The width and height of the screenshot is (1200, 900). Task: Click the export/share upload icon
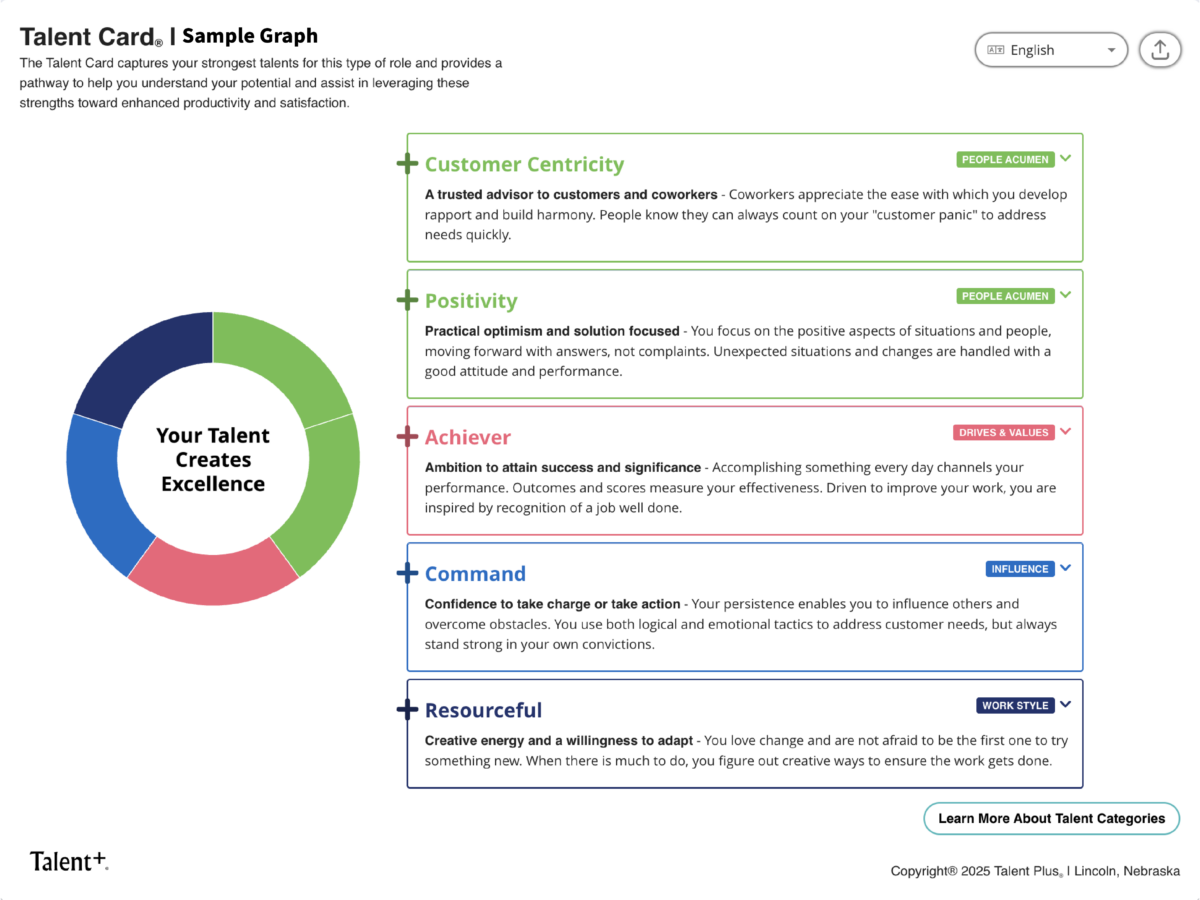(x=1160, y=49)
